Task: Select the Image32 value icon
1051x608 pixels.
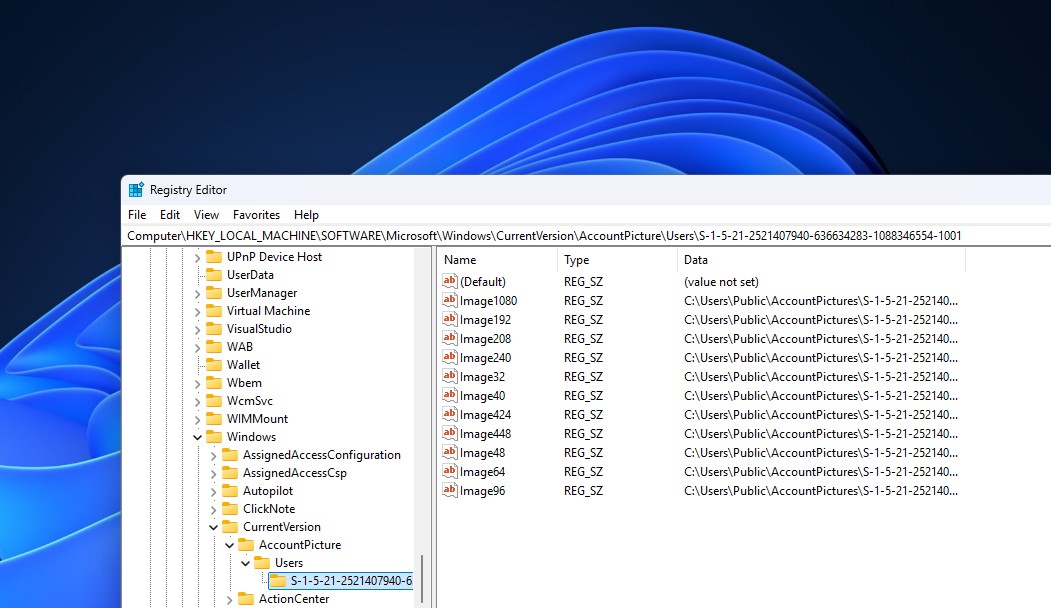Action: (450, 376)
